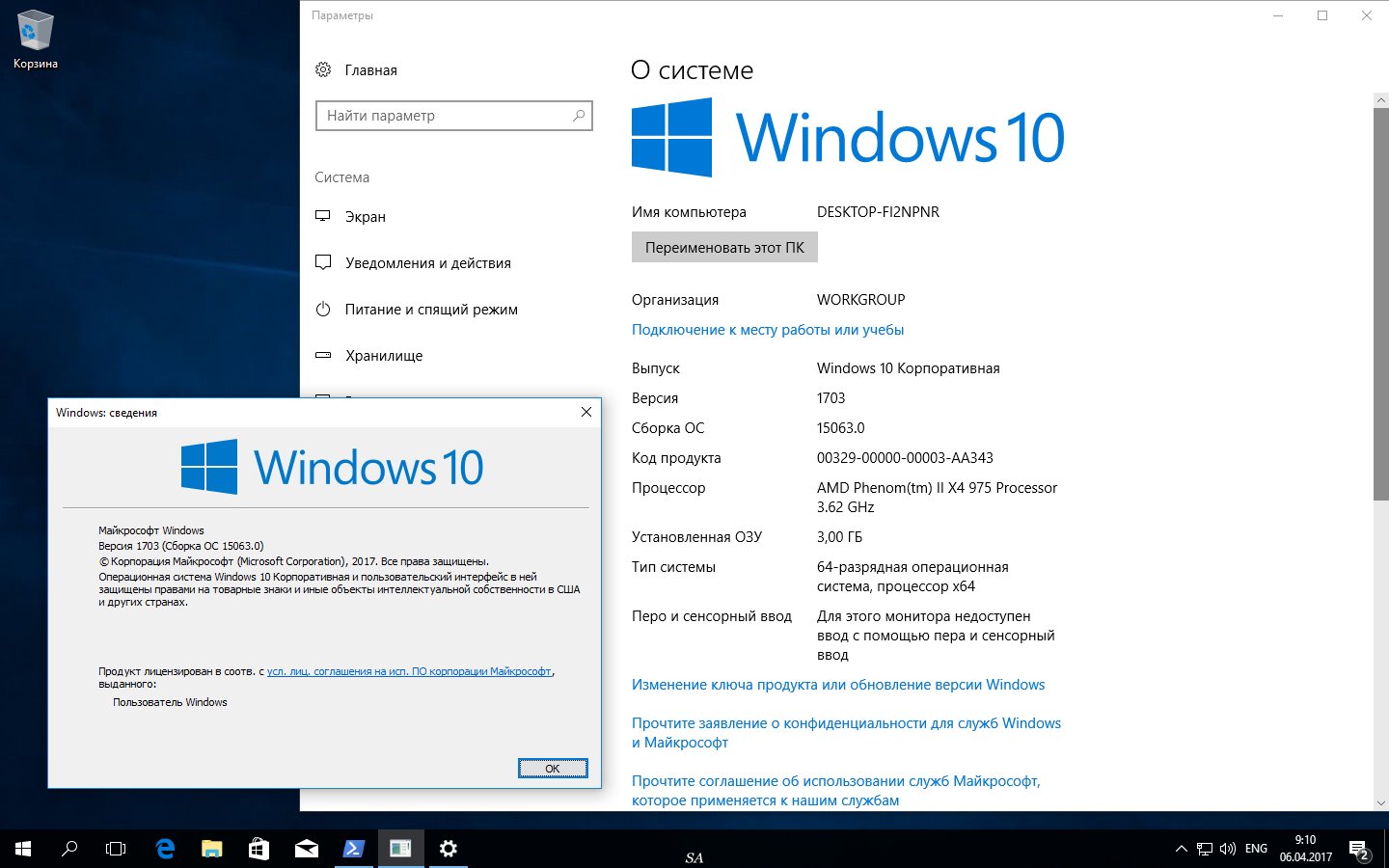This screenshot has width=1389, height=868.
Task: Click Переименовать этот ПК button
Action: 724,247
